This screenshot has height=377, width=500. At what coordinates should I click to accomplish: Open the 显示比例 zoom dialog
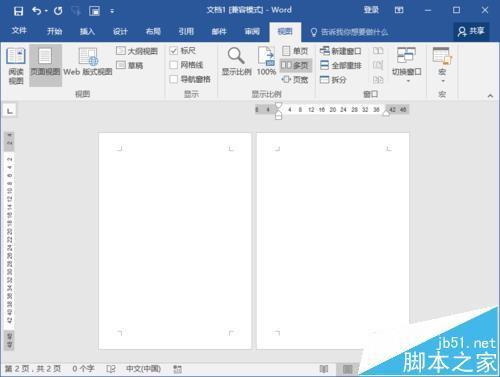click(x=236, y=61)
